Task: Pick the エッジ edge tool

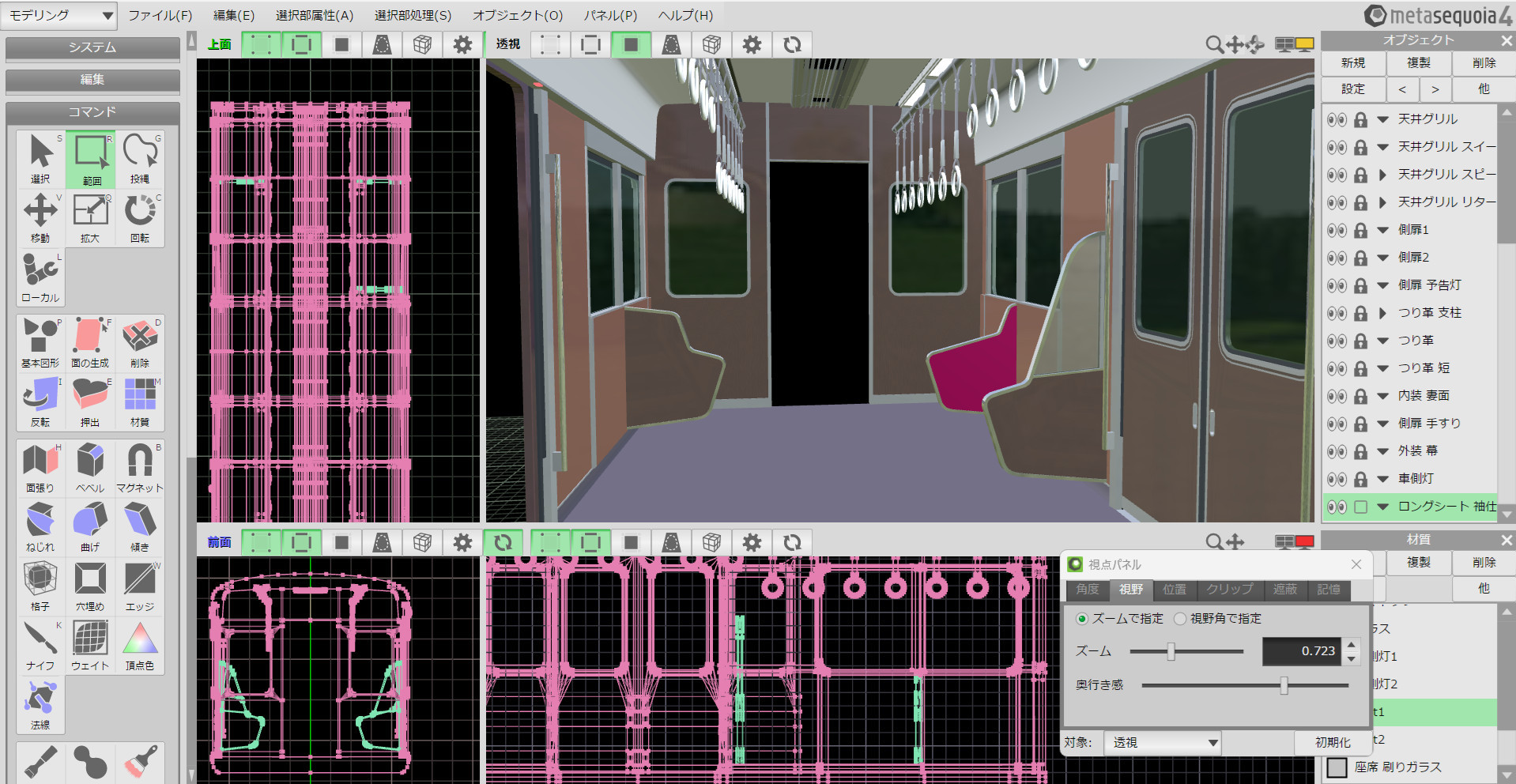Action: [x=140, y=586]
